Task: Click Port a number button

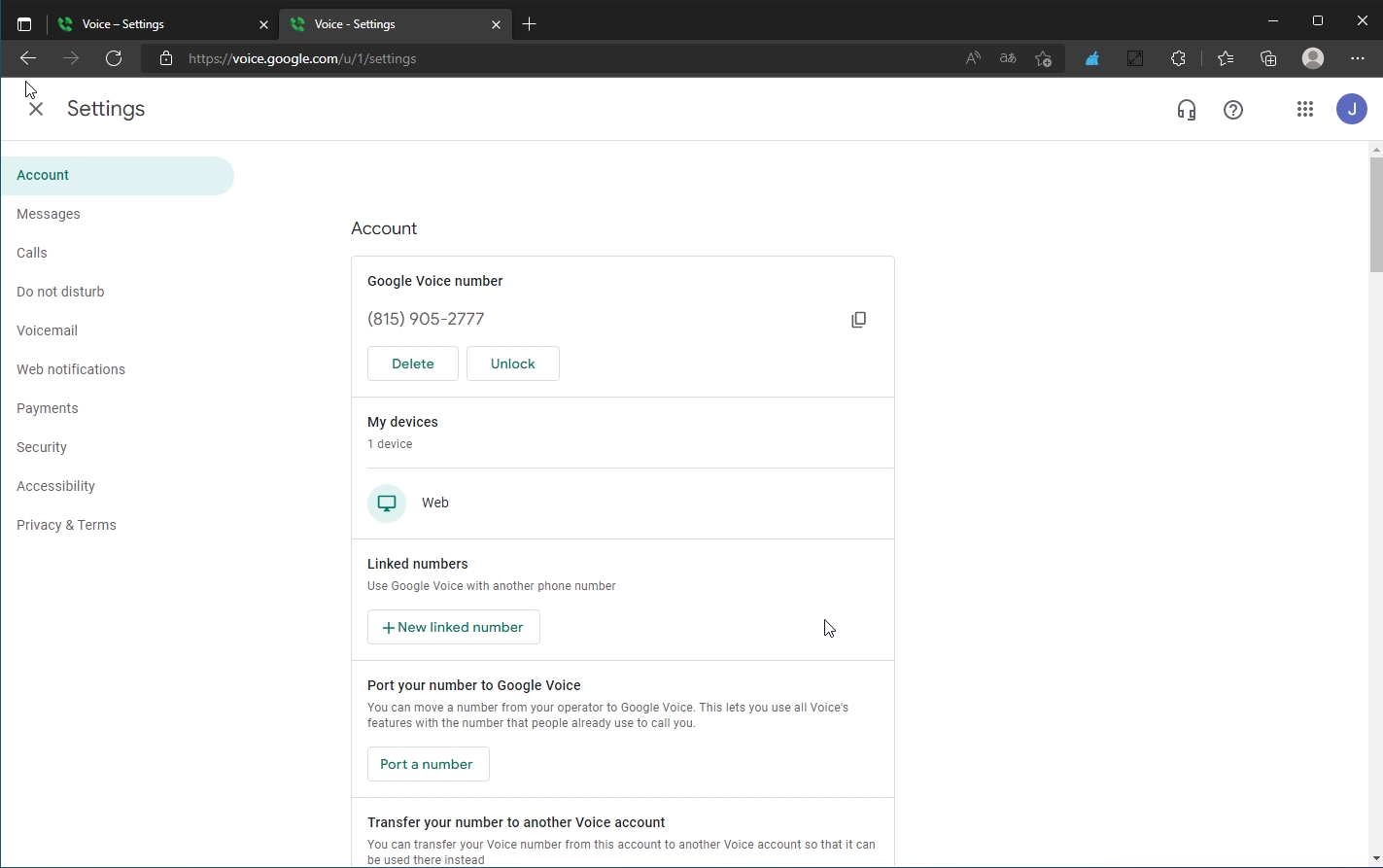Action: 428,764
